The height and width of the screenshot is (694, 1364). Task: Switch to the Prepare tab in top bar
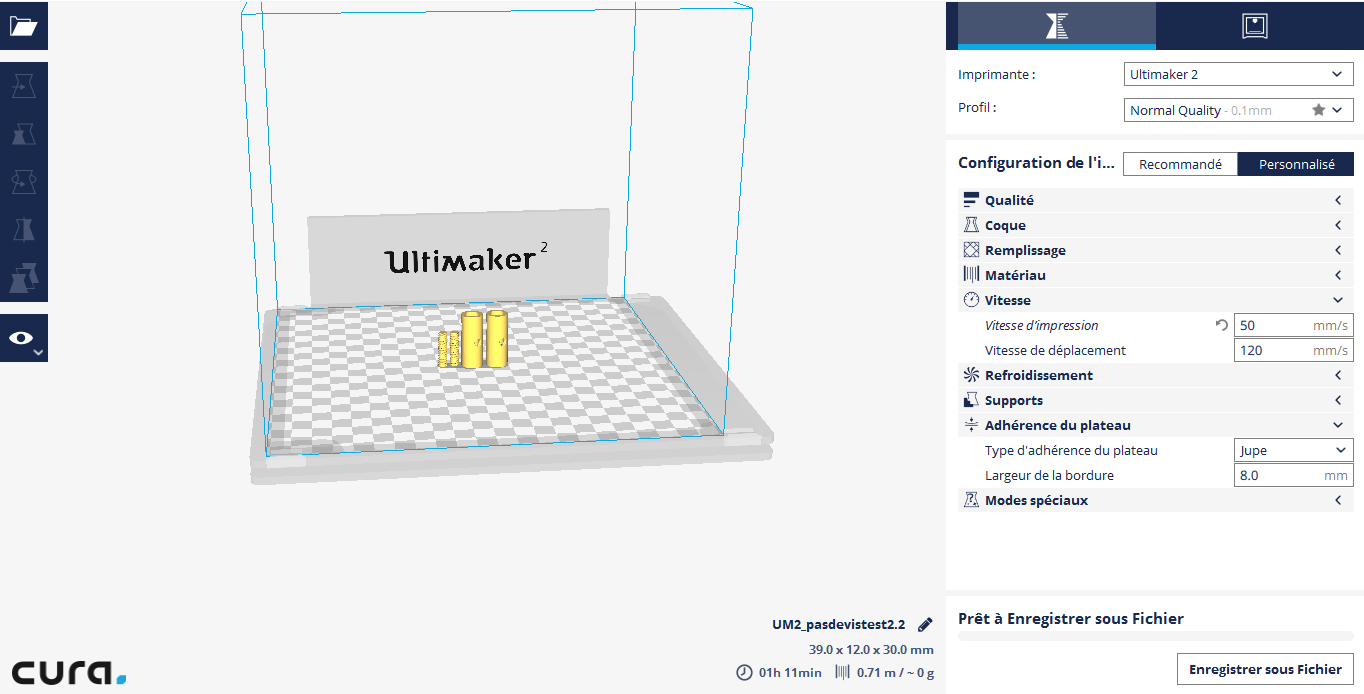point(1056,26)
